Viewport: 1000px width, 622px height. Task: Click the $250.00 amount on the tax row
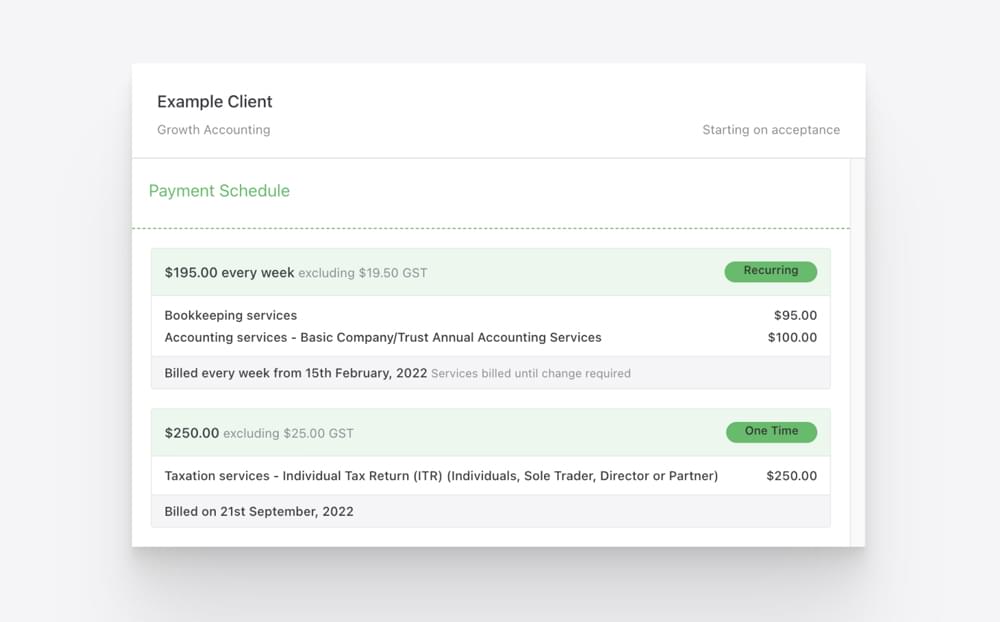(x=791, y=476)
